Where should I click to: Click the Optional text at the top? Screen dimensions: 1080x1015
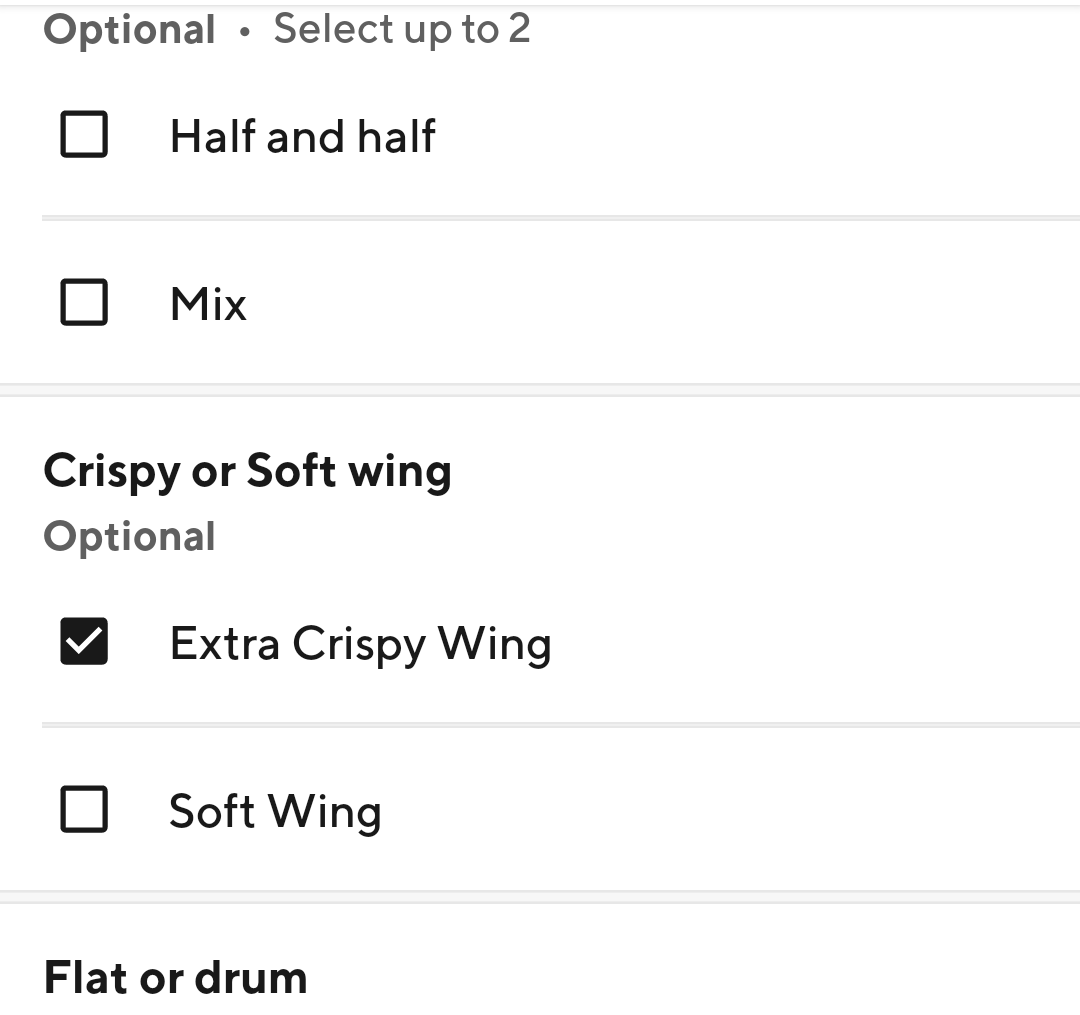click(129, 30)
